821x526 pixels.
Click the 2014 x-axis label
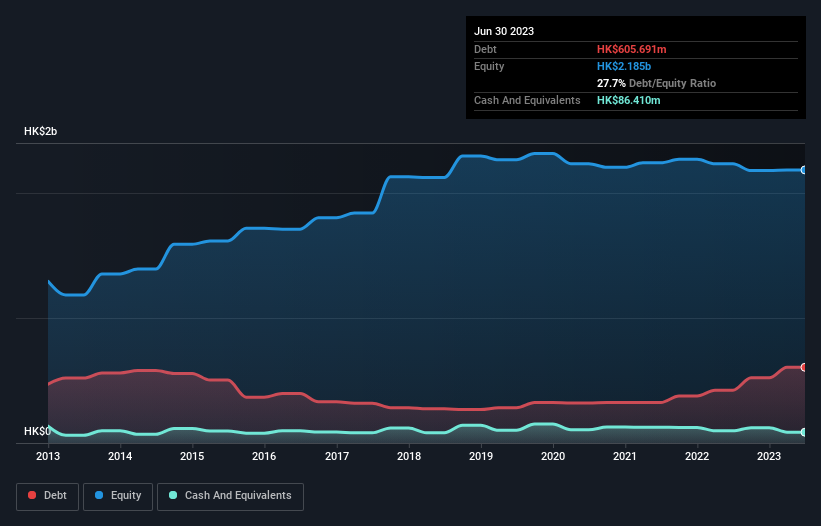(120, 456)
